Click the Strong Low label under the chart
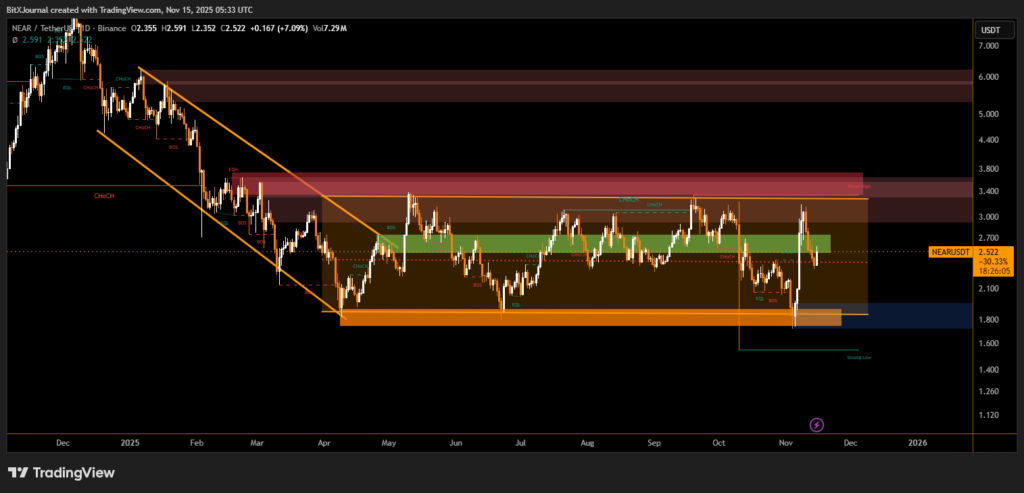 (858, 356)
